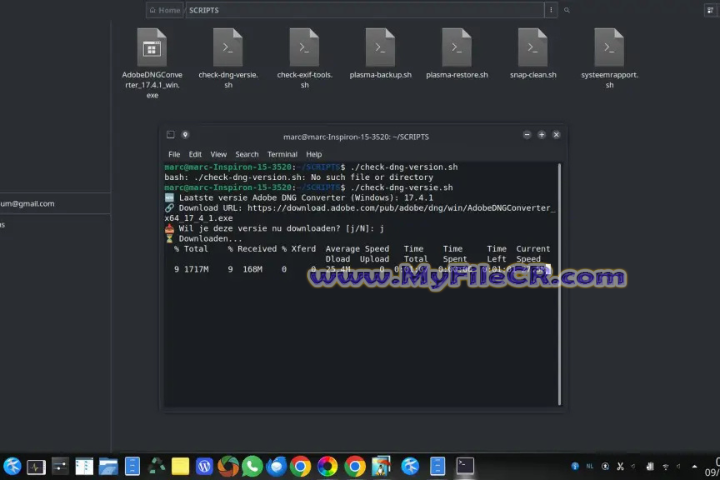Open the terminal File menu
Viewport: 720px width, 480px height.
tap(174, 154)
